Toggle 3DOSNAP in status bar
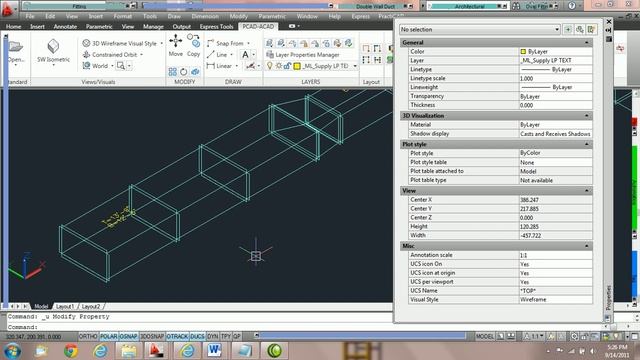This screenshot has height=360, width=640. pyautogui.click(x=152, y=336)
